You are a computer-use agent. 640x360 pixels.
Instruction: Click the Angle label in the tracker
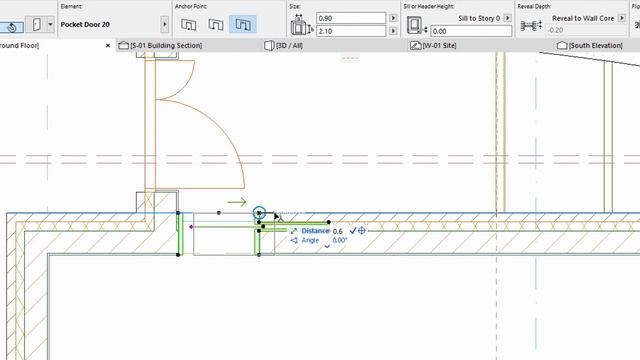point(310,240)
